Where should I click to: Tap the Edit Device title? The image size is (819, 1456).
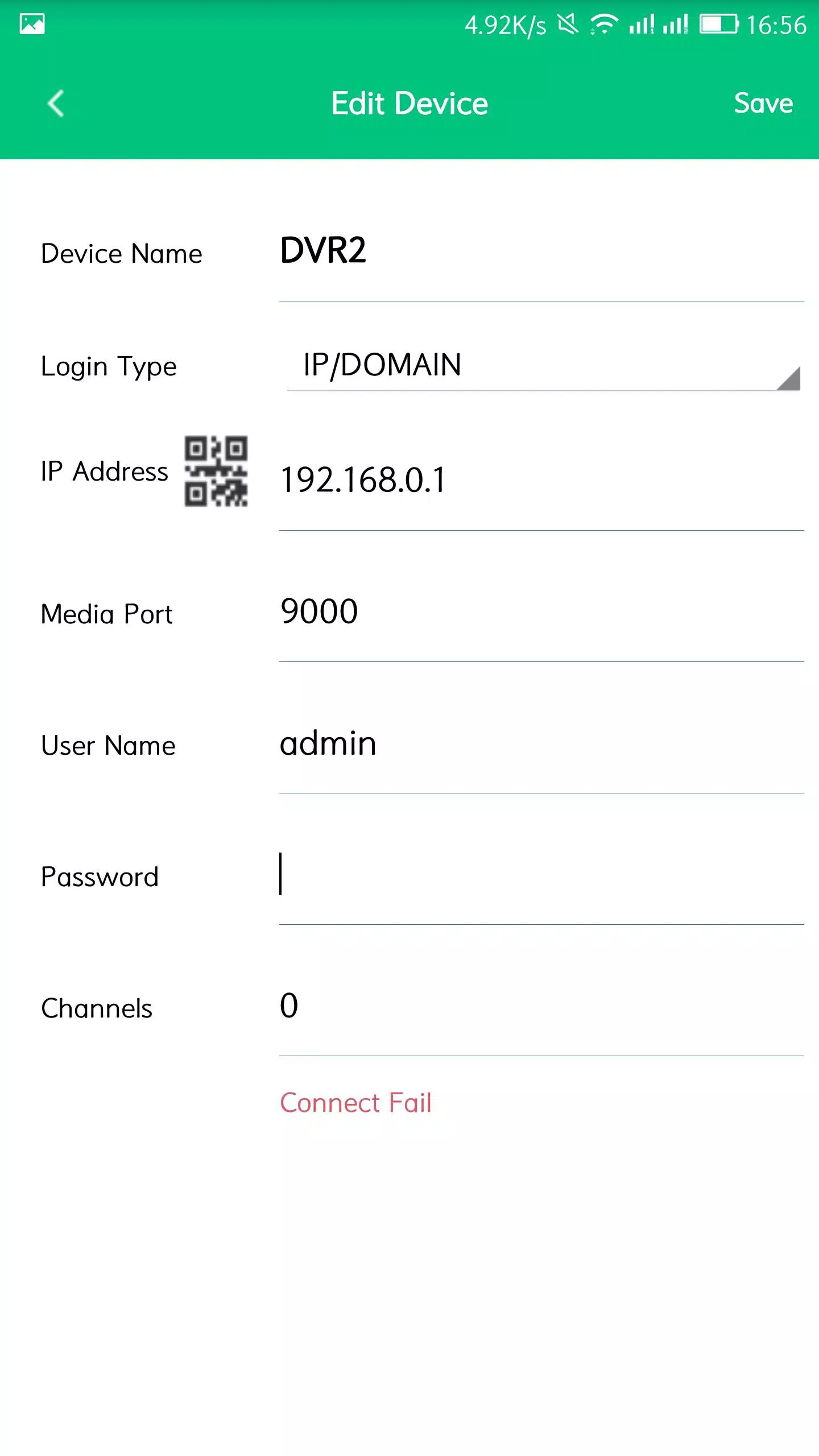click(x=409, y=104)
